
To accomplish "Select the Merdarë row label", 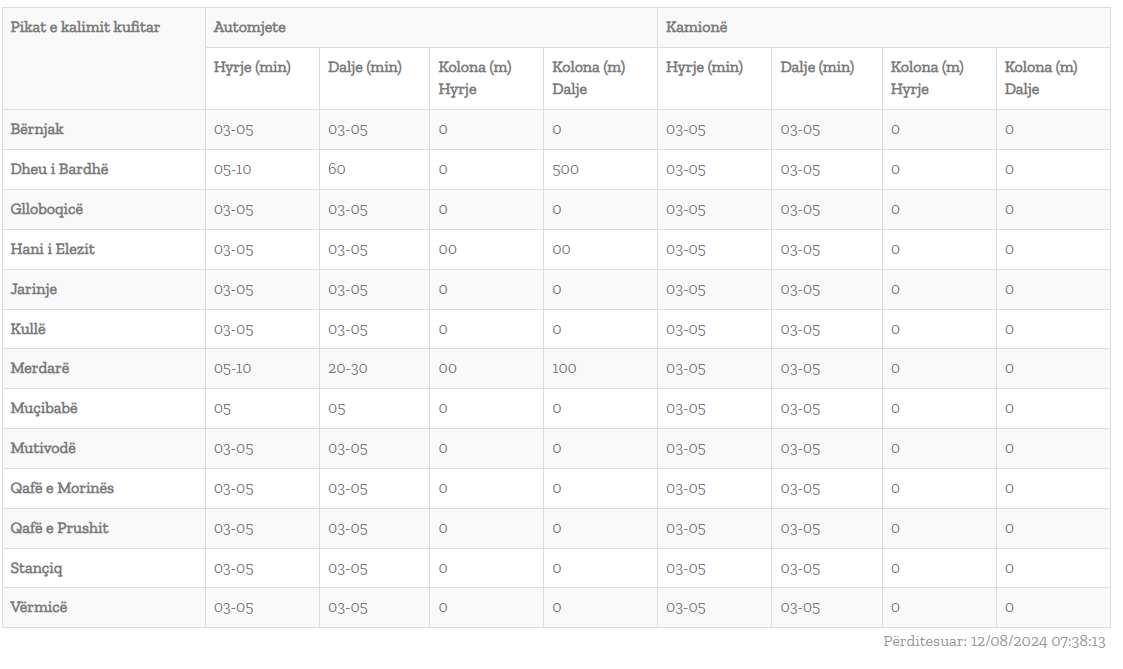I will (x=40, y=368).
